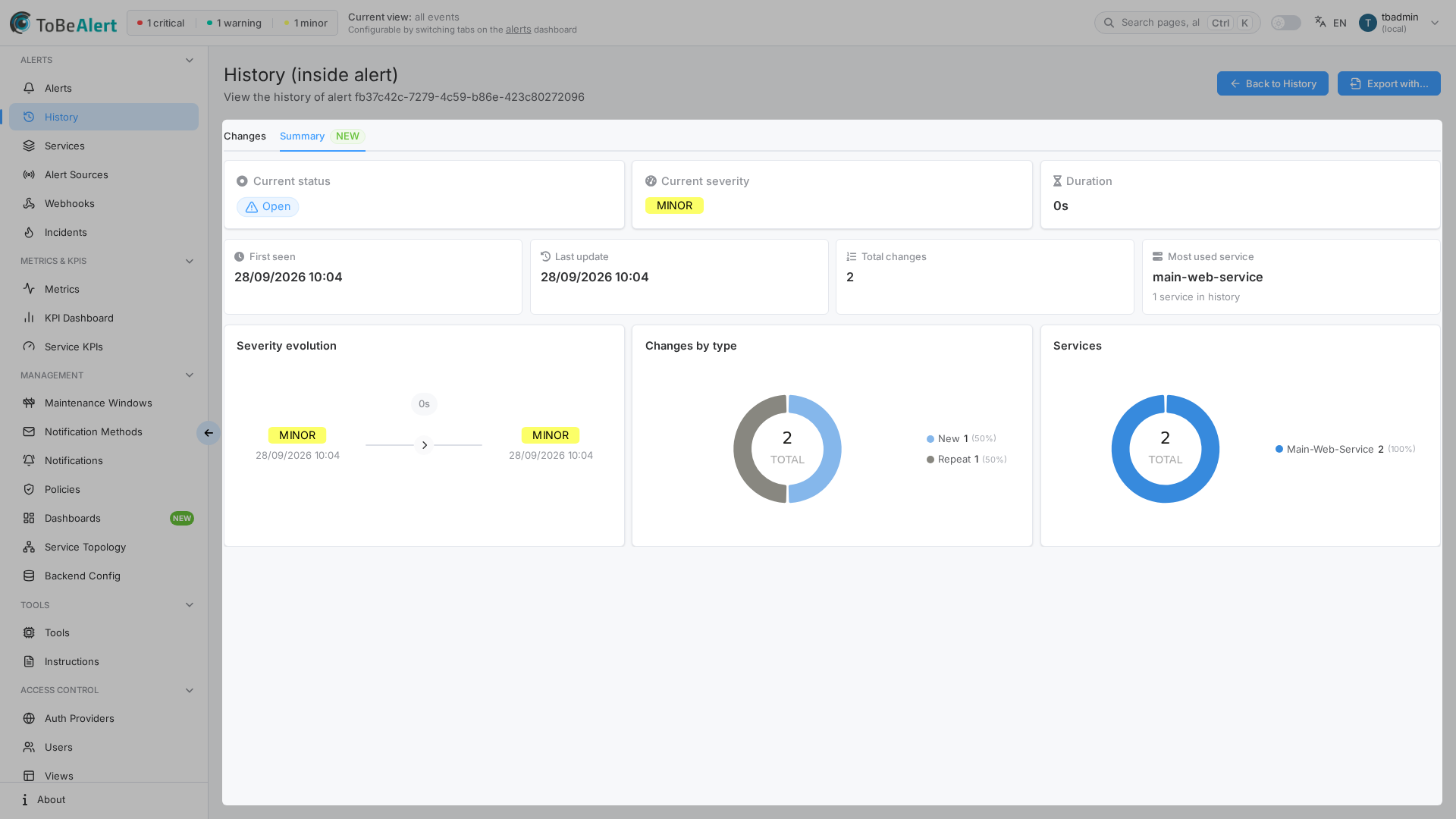
Task: Click the Repeat legend entry
Action: [966, 460]
